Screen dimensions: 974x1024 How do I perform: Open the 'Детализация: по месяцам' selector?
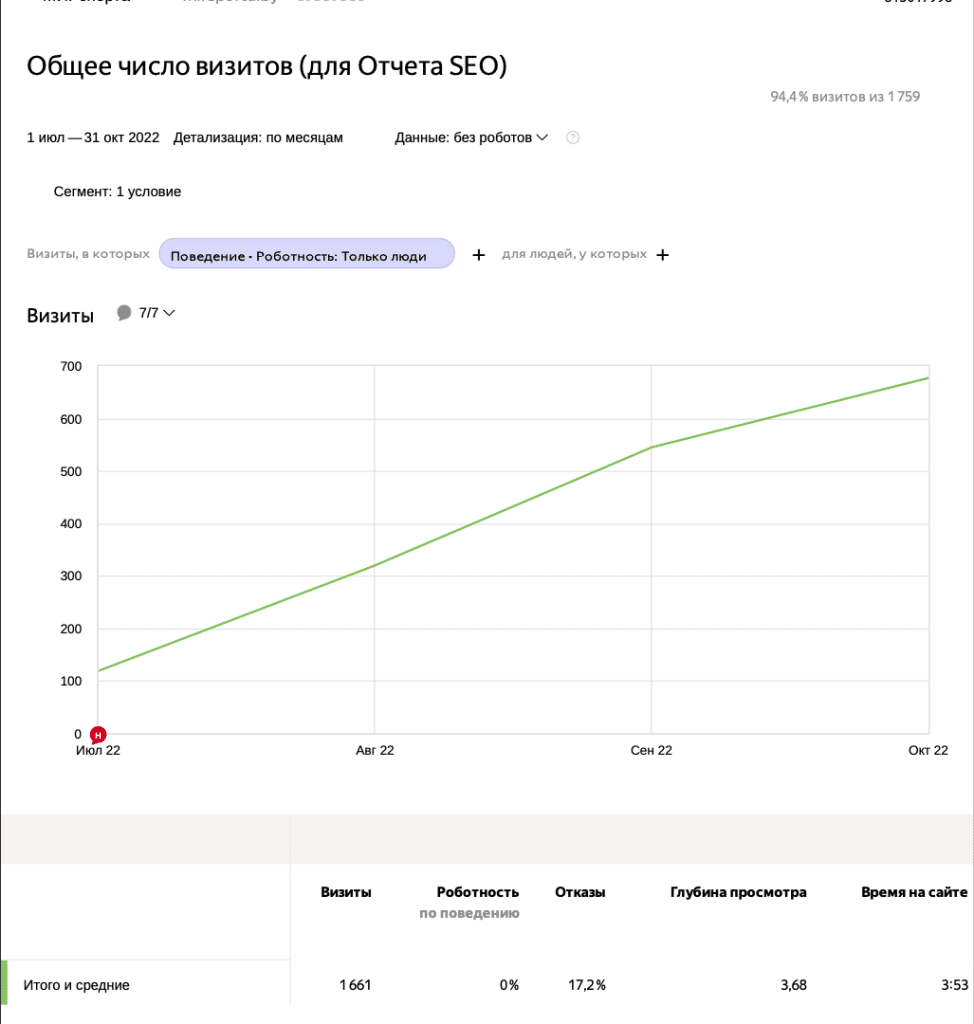[x=258, y=138]
